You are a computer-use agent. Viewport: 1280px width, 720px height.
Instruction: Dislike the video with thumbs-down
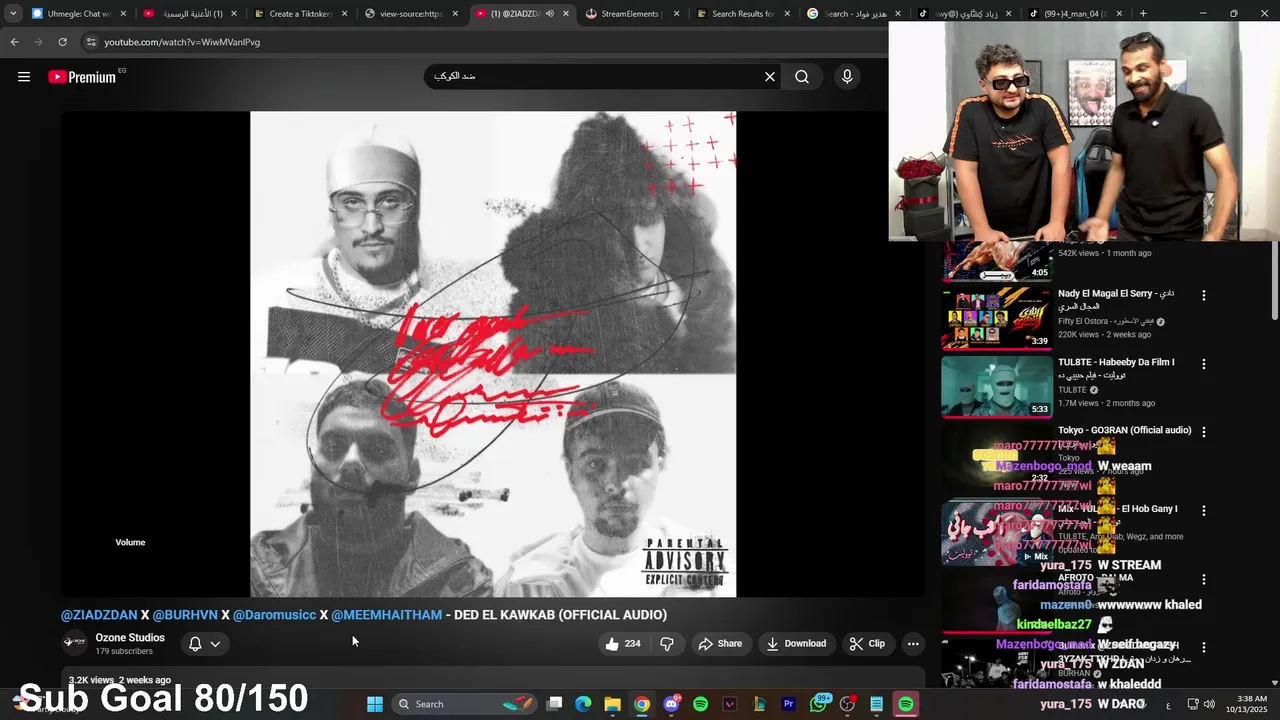tap(667, 644)
